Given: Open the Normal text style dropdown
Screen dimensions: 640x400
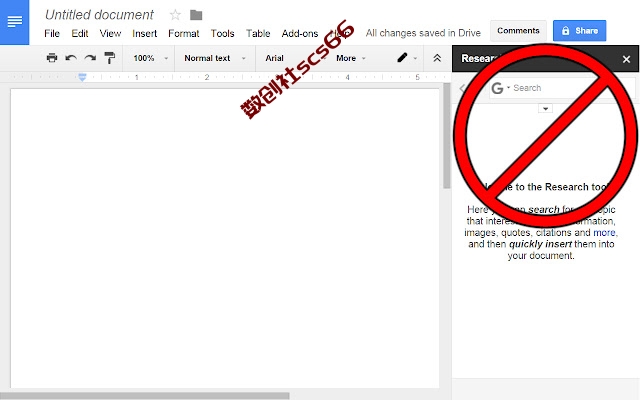Looking at the screenshot, I should coord(215,58).
